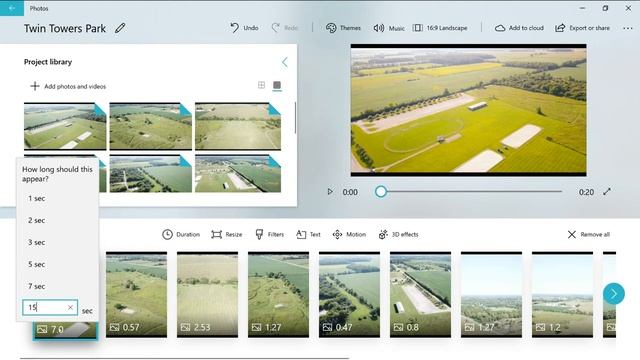Click the preview seek slider handle
640x360 pixels.
point(381,191)
